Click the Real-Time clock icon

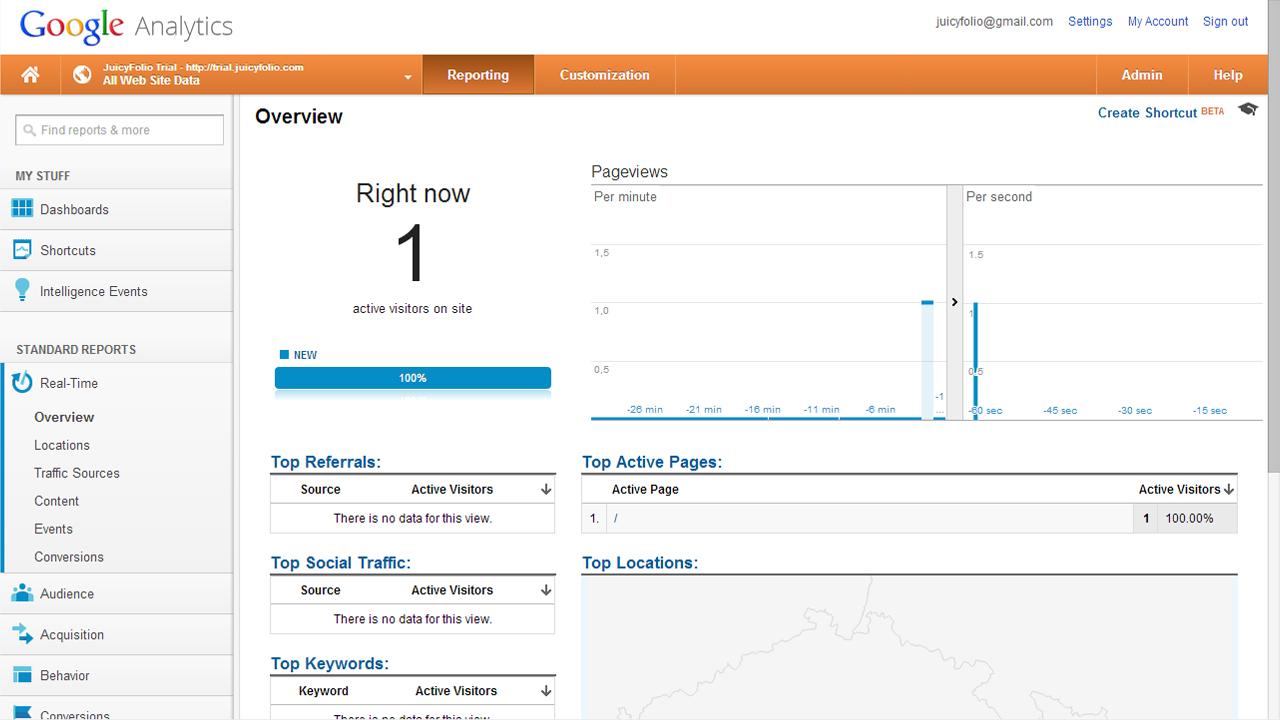tap(21, 383)
